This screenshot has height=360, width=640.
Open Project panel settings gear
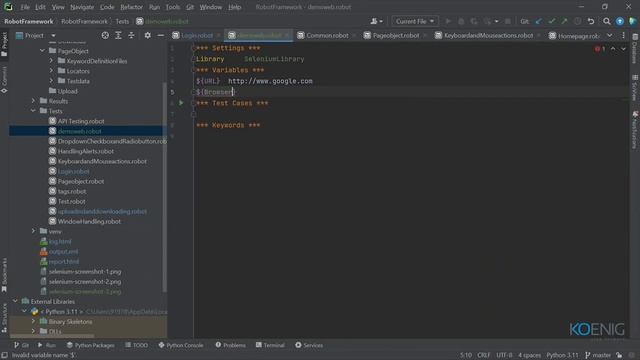[147, 36]
